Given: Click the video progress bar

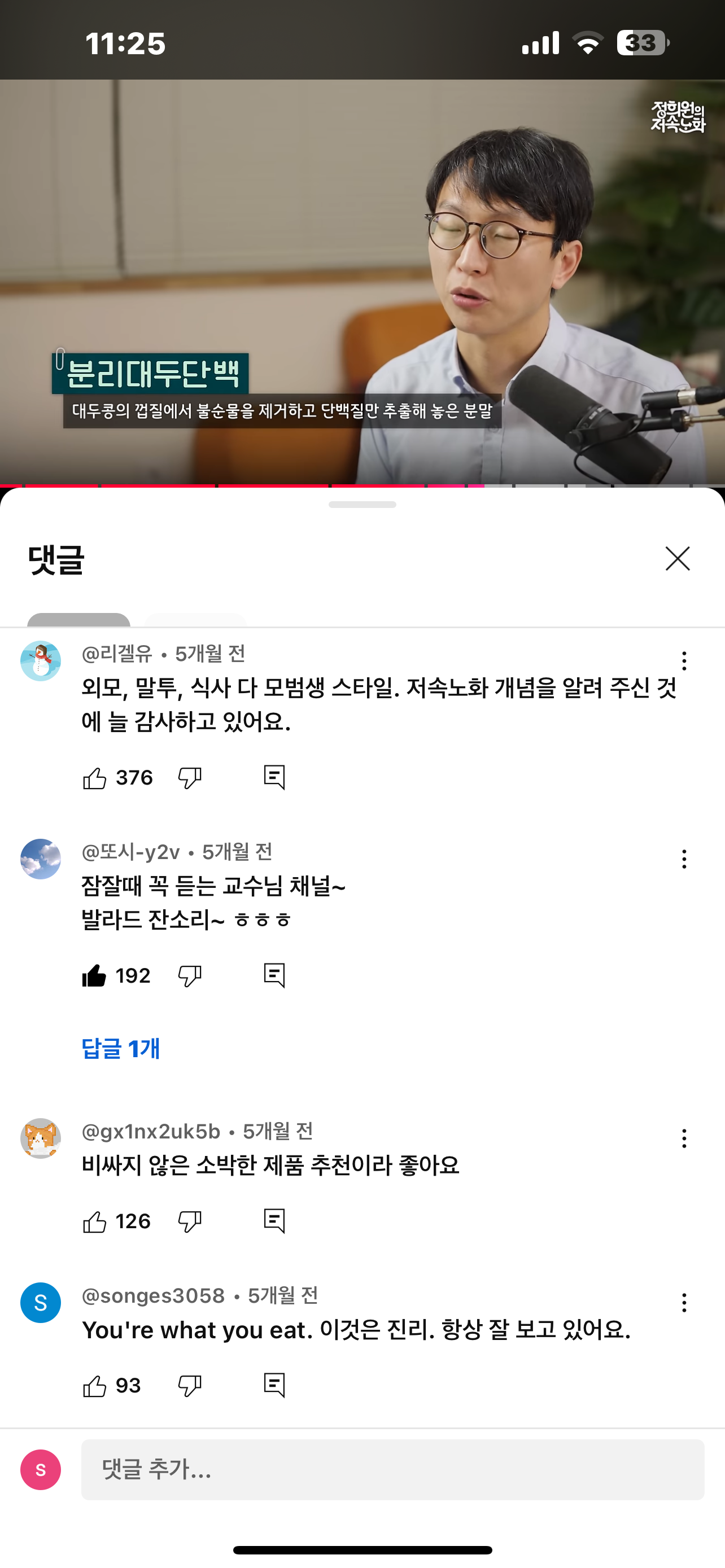Looking at the screenshot, I should [x=362, y=486].
